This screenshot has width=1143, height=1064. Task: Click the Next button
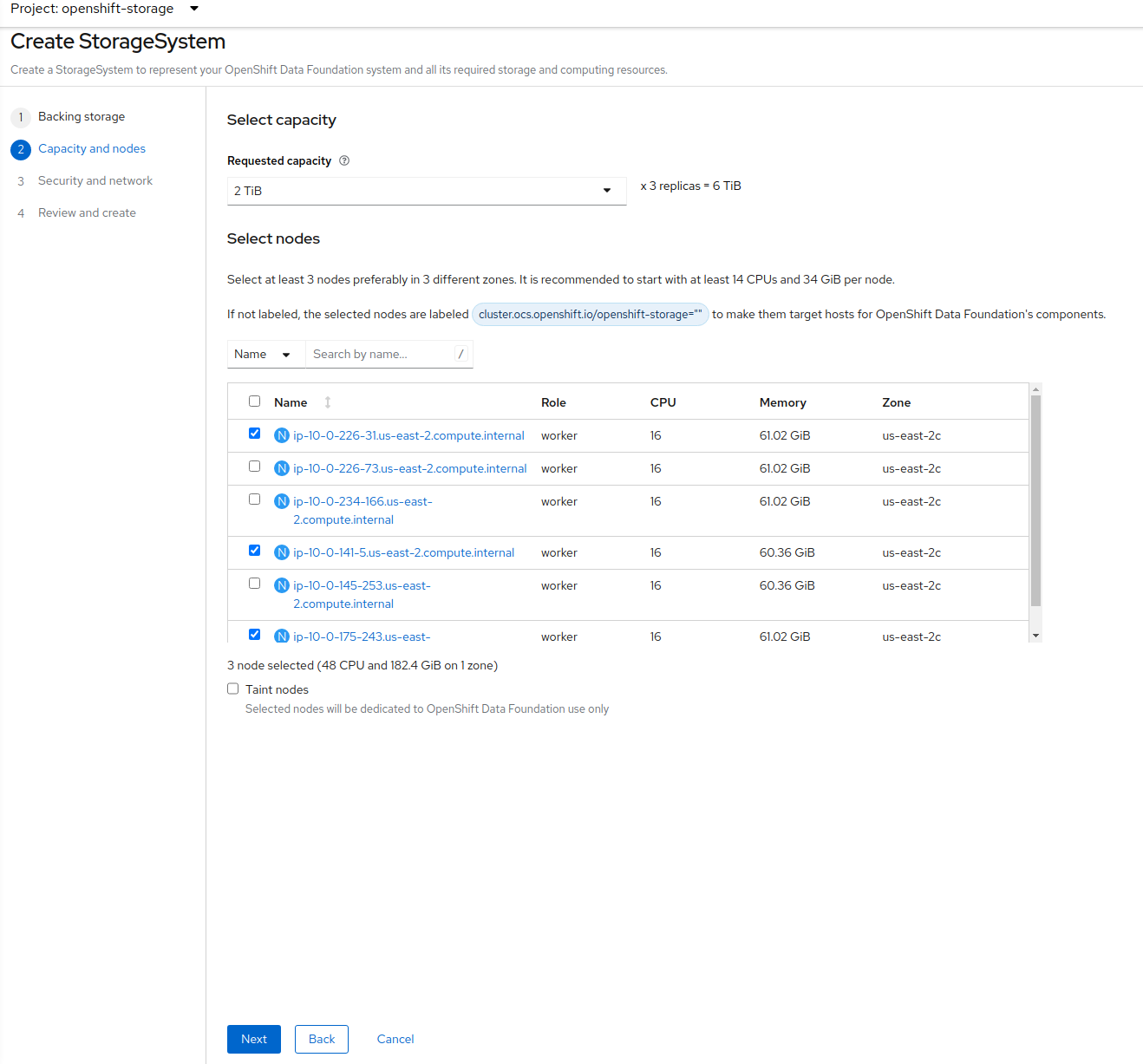(x=254, y=1039)
